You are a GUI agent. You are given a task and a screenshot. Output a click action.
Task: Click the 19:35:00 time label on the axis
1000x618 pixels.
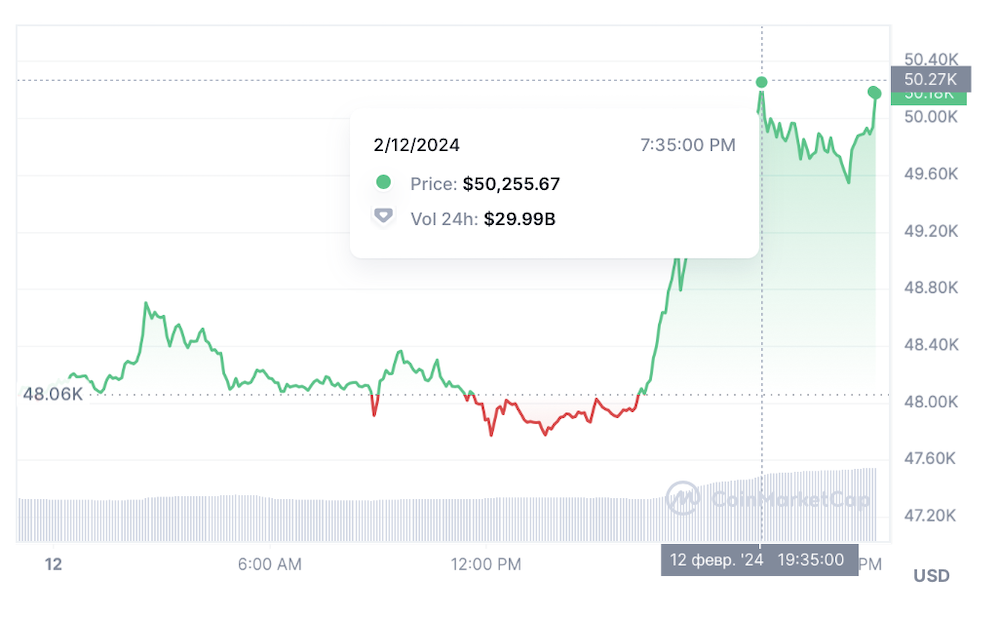(811, 560)
